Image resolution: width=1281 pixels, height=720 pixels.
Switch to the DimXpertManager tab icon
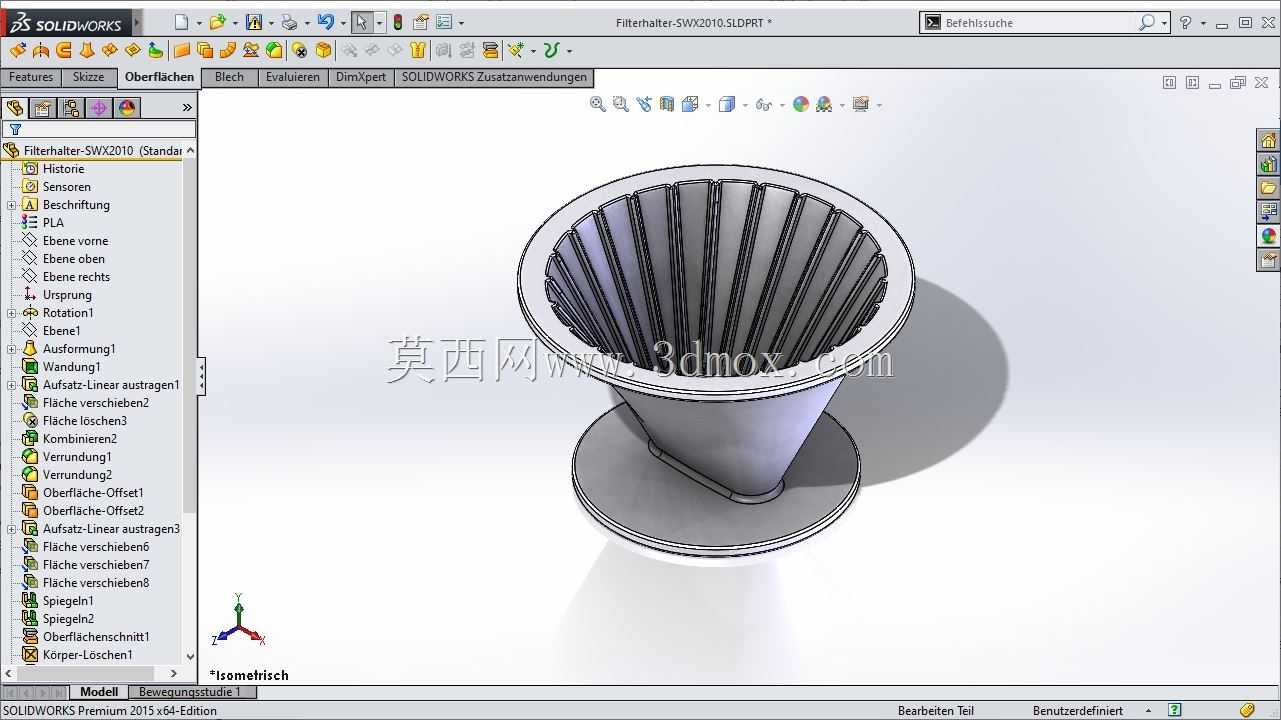pyautogui.click(x=98, y=108)
